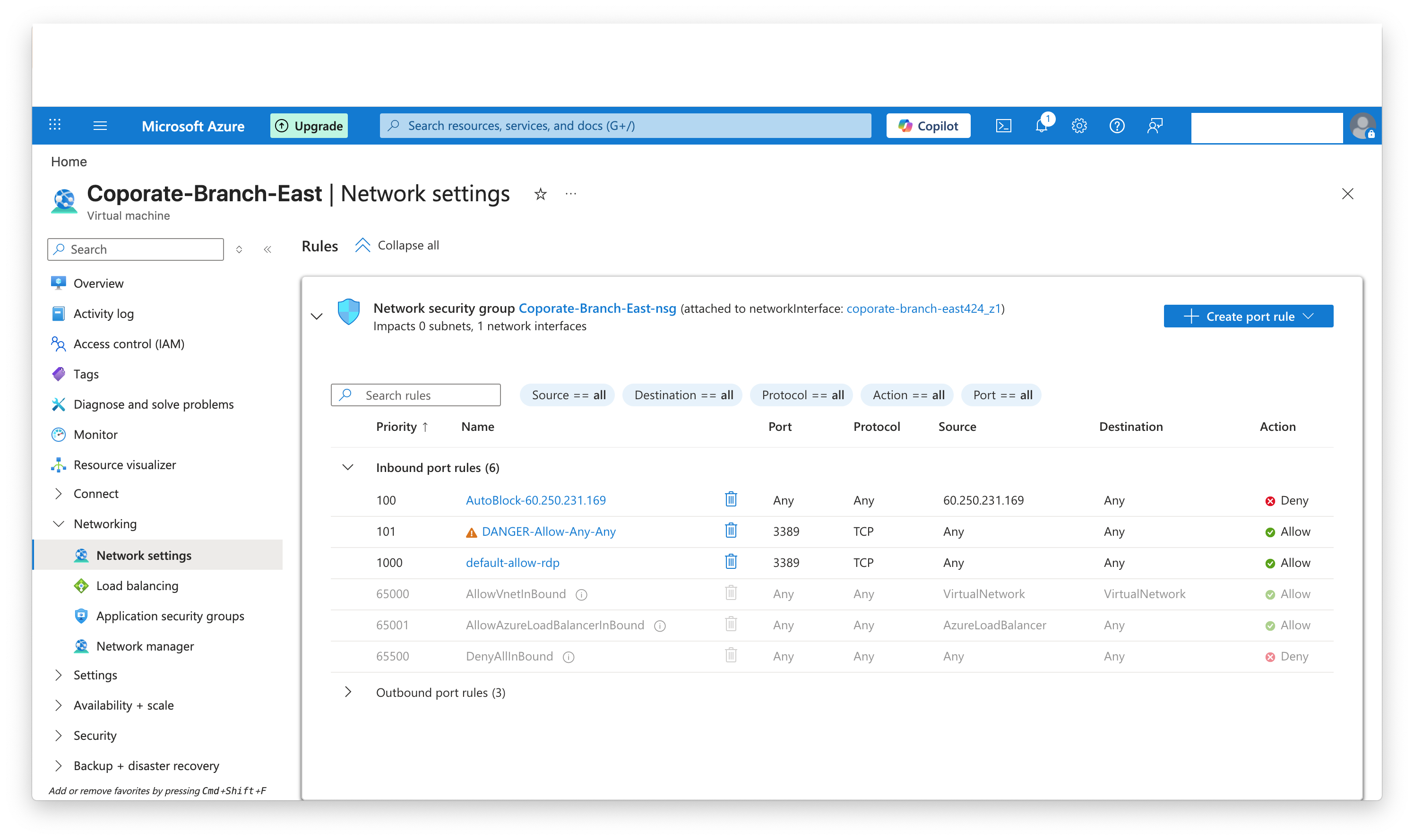Expand the Outbound port rules section
This screenshot has height=840, width=1414.
pyautogui.click(x=348, y=692)
